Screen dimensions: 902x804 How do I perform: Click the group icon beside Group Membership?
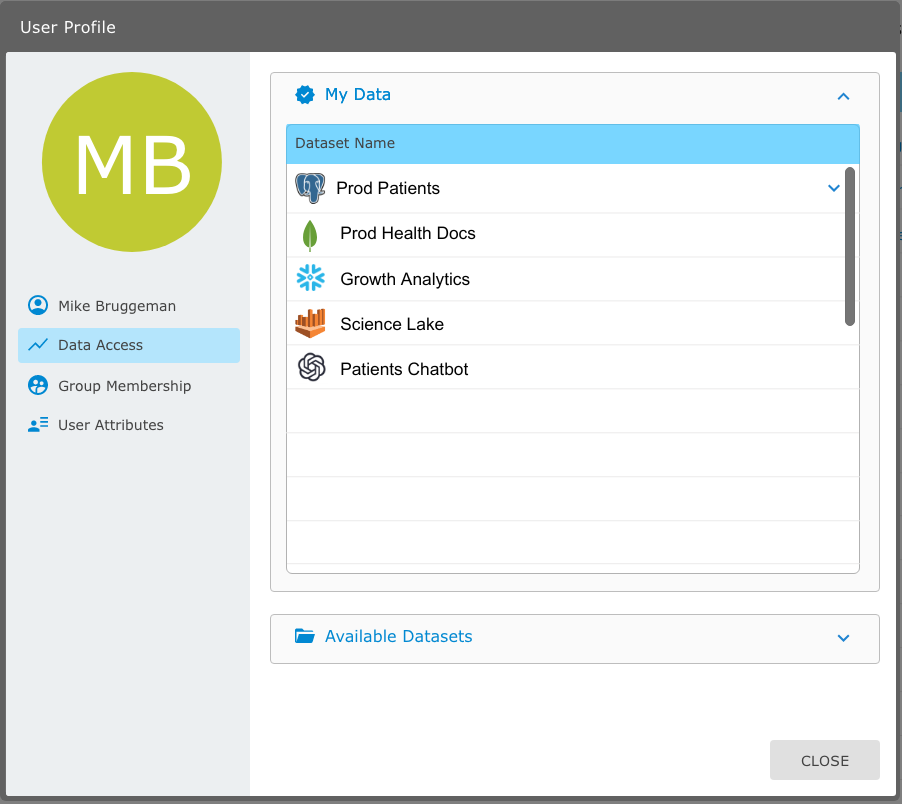(38, 386)
